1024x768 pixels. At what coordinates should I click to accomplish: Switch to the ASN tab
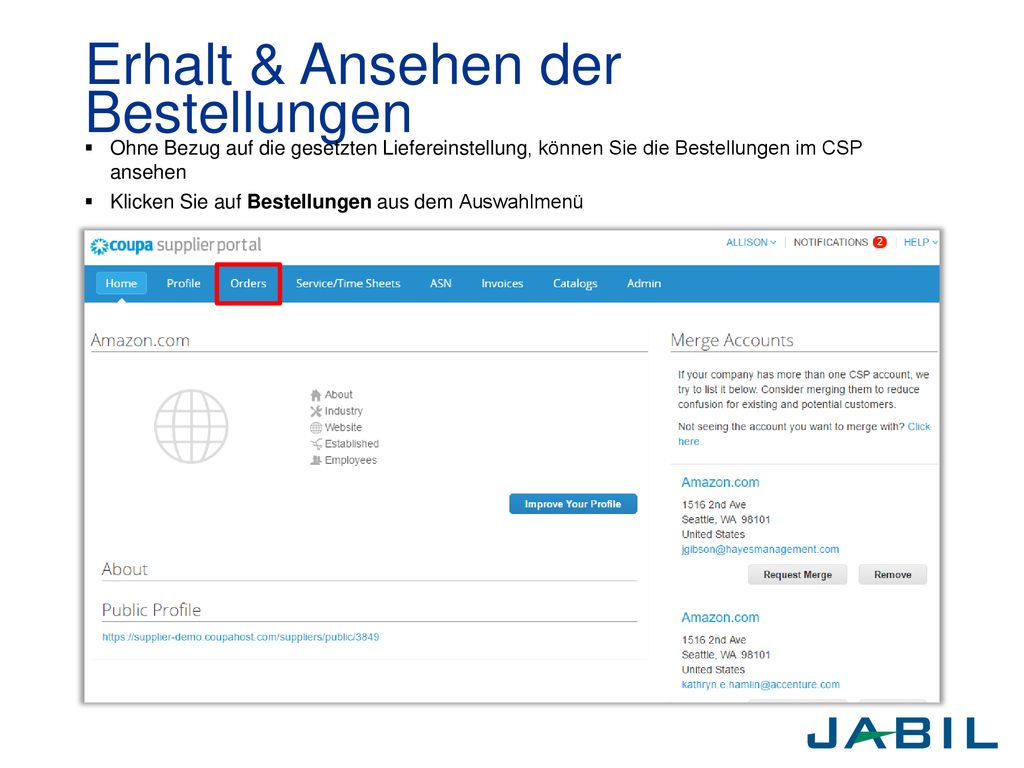point(441,283)
